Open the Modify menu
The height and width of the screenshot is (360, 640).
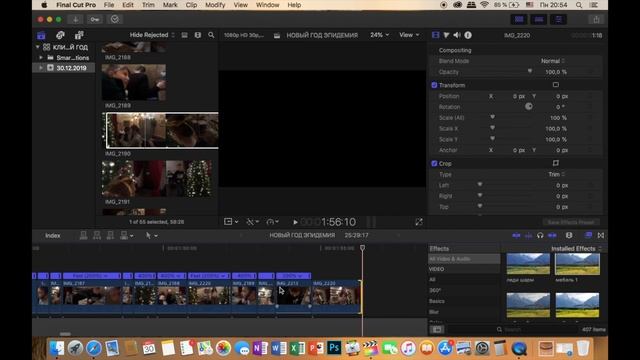tap(215, 5)
